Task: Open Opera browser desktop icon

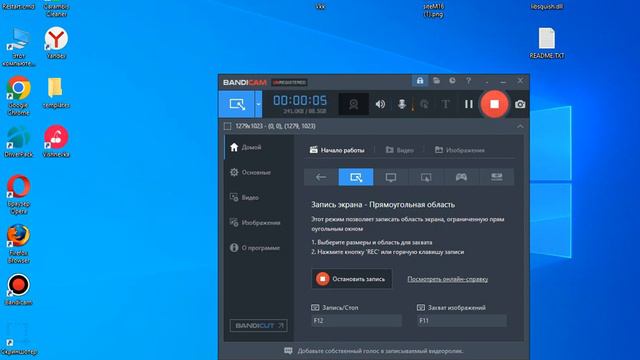Action: pyautogui.click(x=18, y=194)
